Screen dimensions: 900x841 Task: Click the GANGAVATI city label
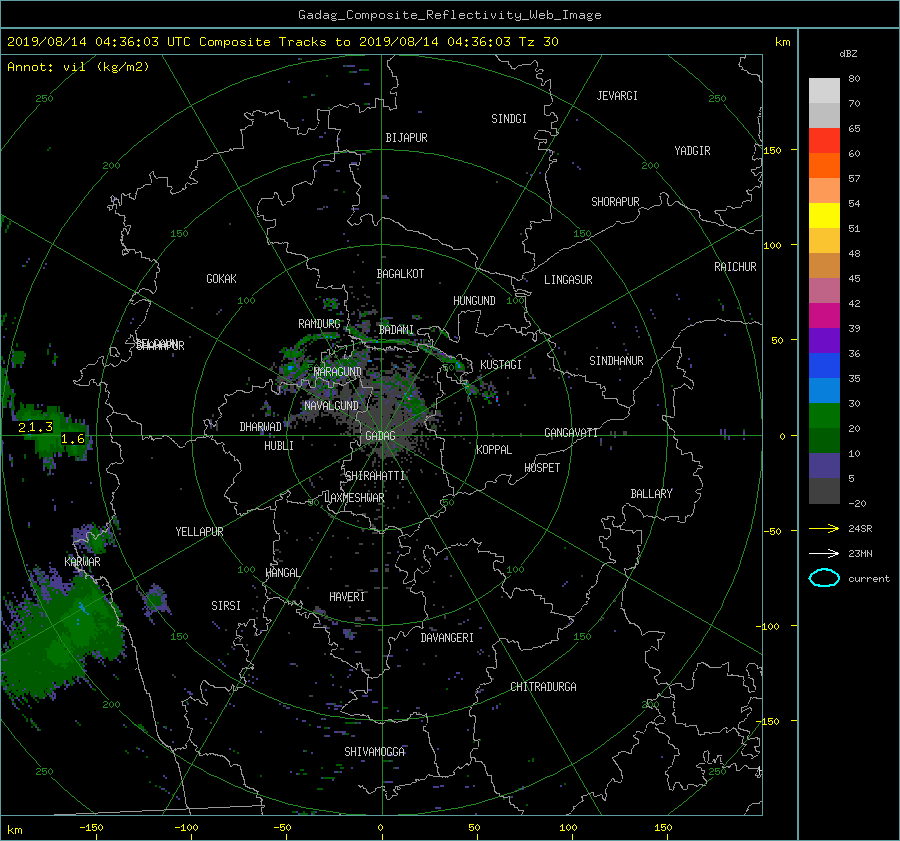point(571,433)
